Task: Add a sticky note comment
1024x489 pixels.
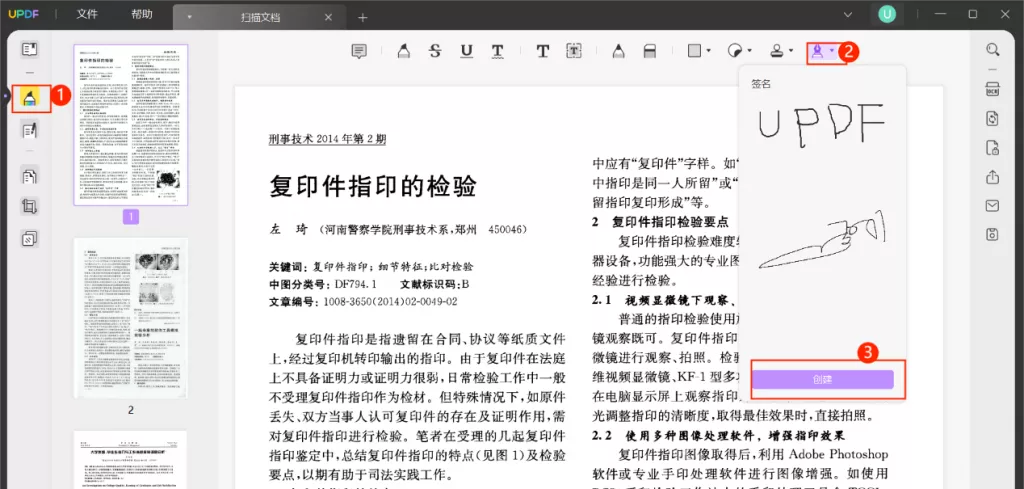Action: (x=359, y=50)
